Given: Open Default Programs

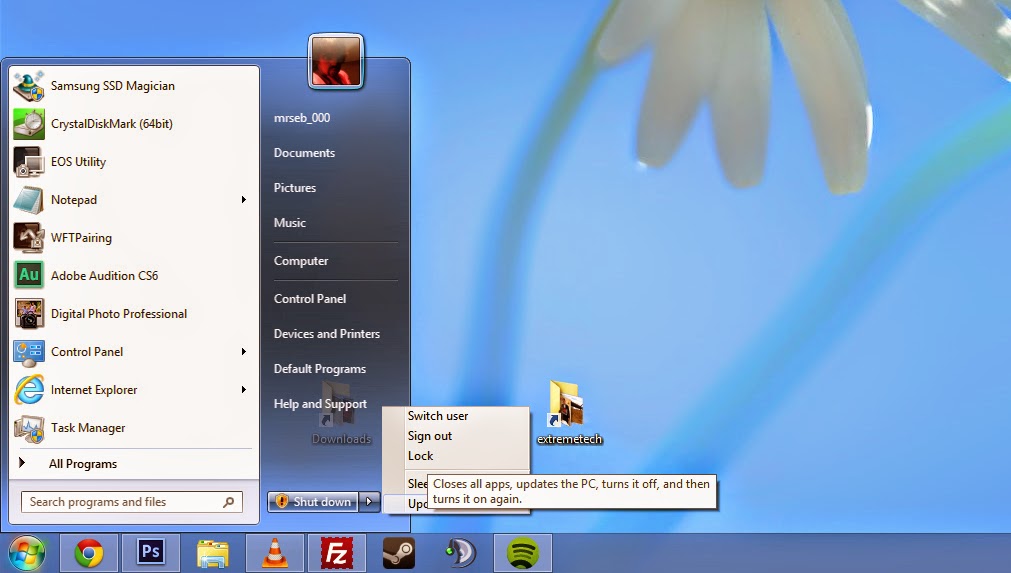Looking at the screenshot, I should 319,369.
